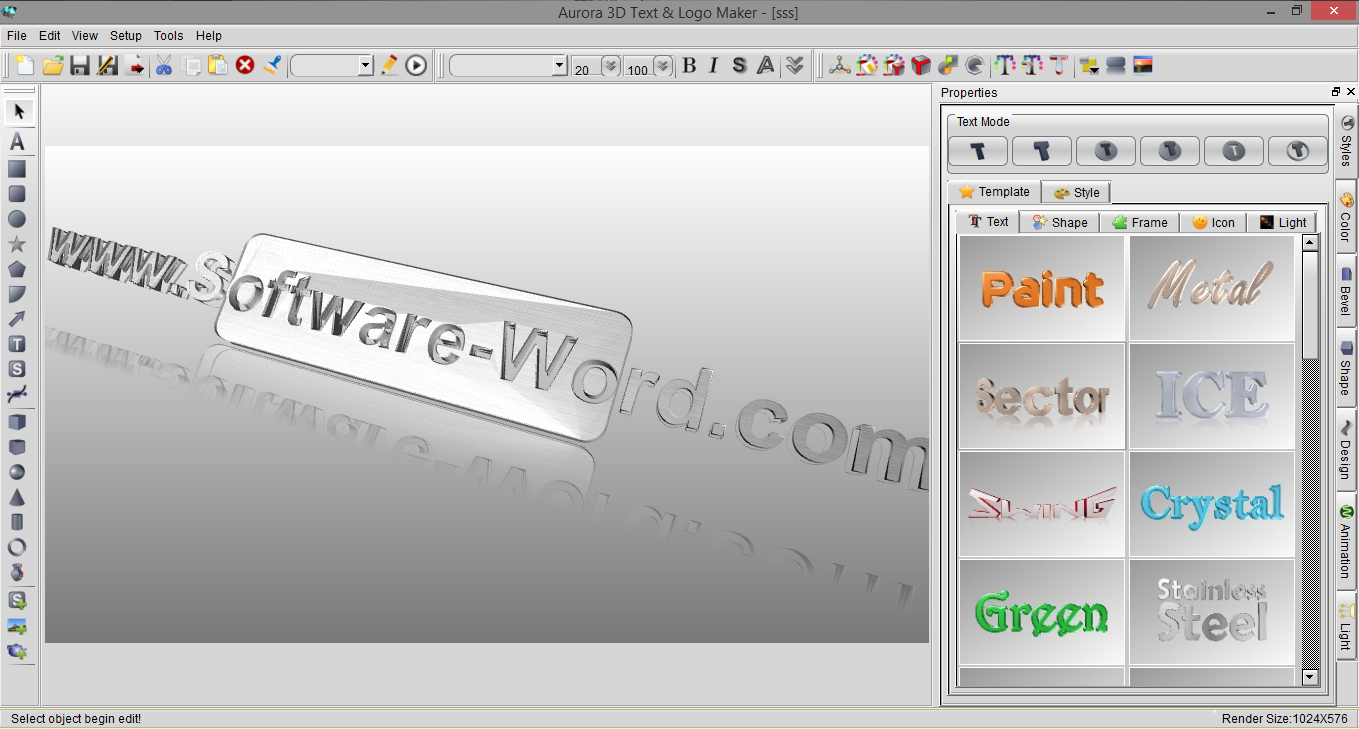Select the second Text Mode button
1359x729 pixels.
click(1042, 151)
